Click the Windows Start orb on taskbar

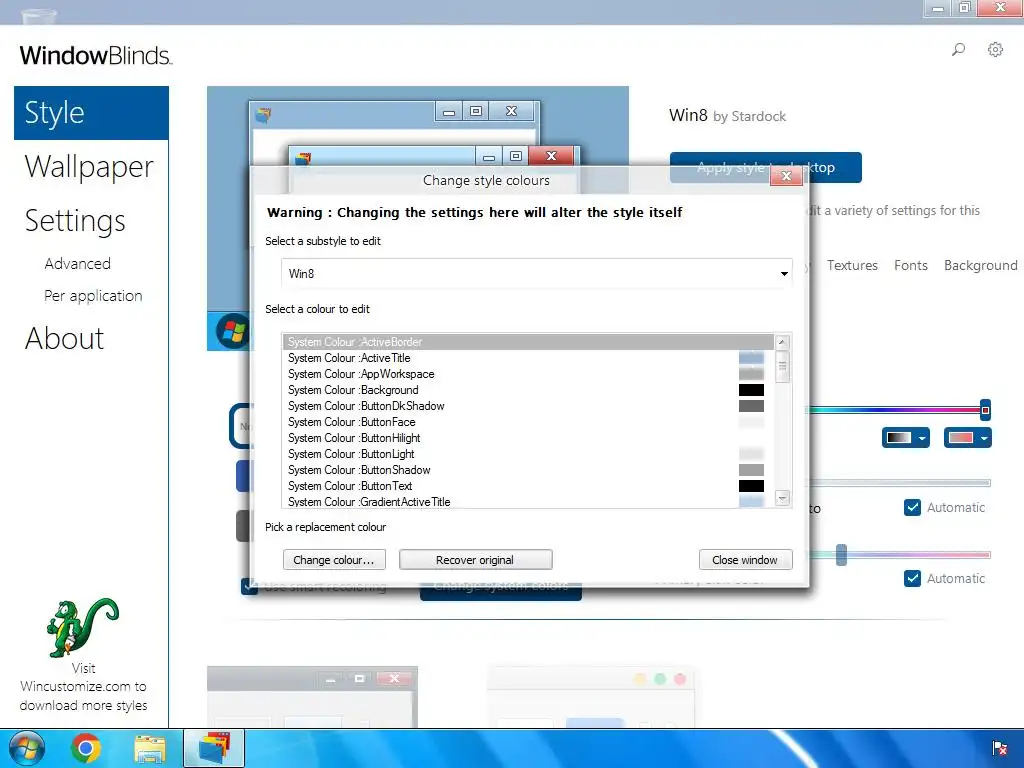25,748
